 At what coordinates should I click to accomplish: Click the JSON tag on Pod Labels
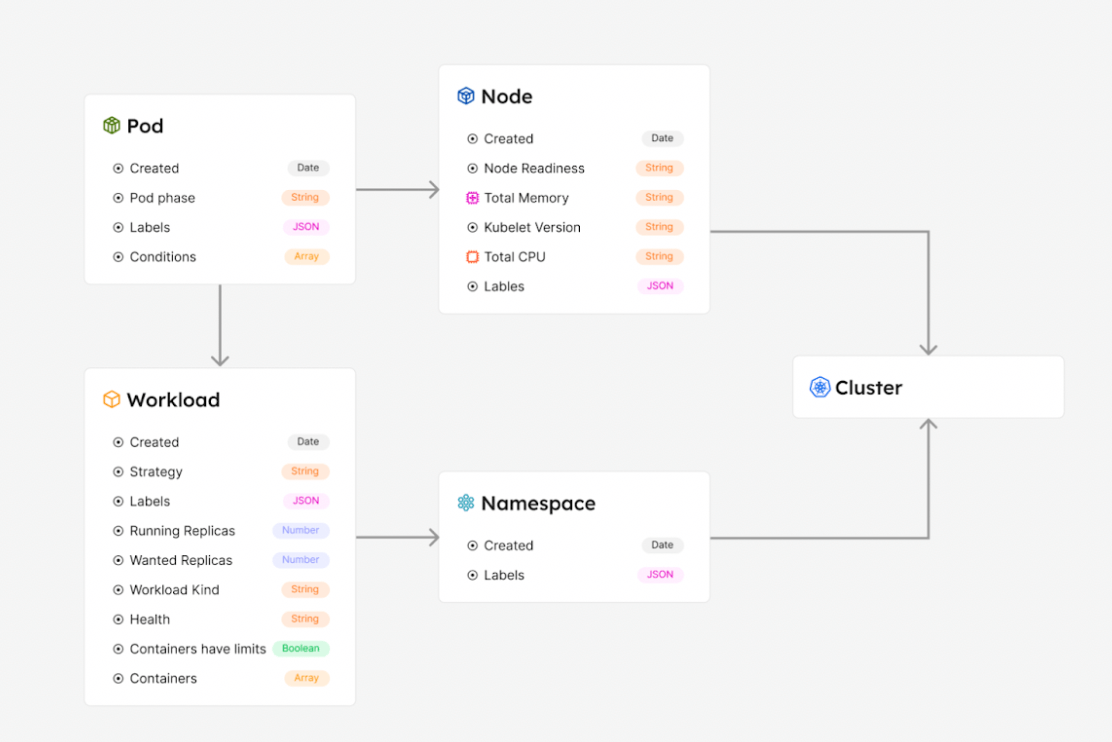(306, 227)
